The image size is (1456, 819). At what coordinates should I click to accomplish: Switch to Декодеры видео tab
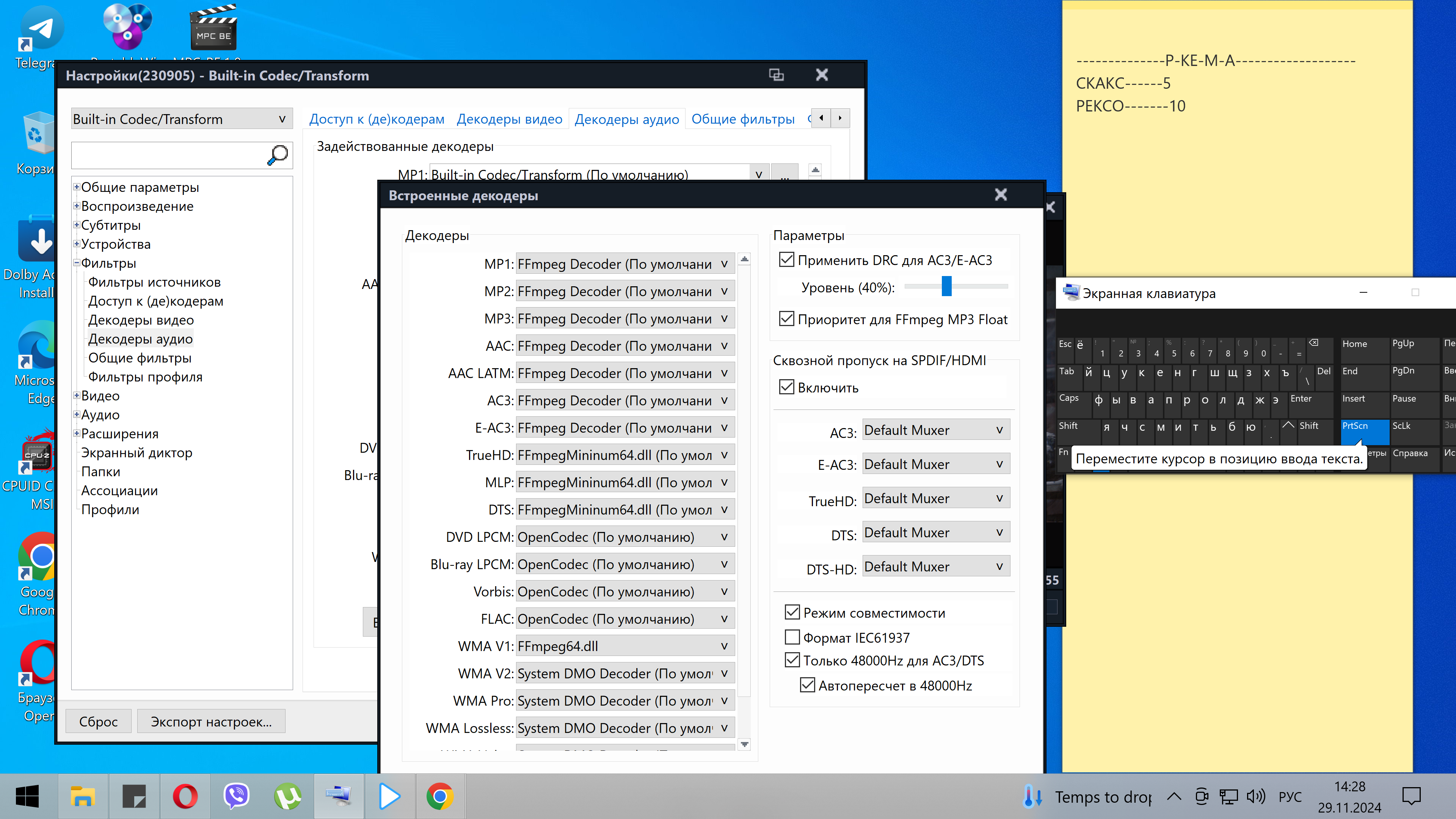tap(509, 119)
